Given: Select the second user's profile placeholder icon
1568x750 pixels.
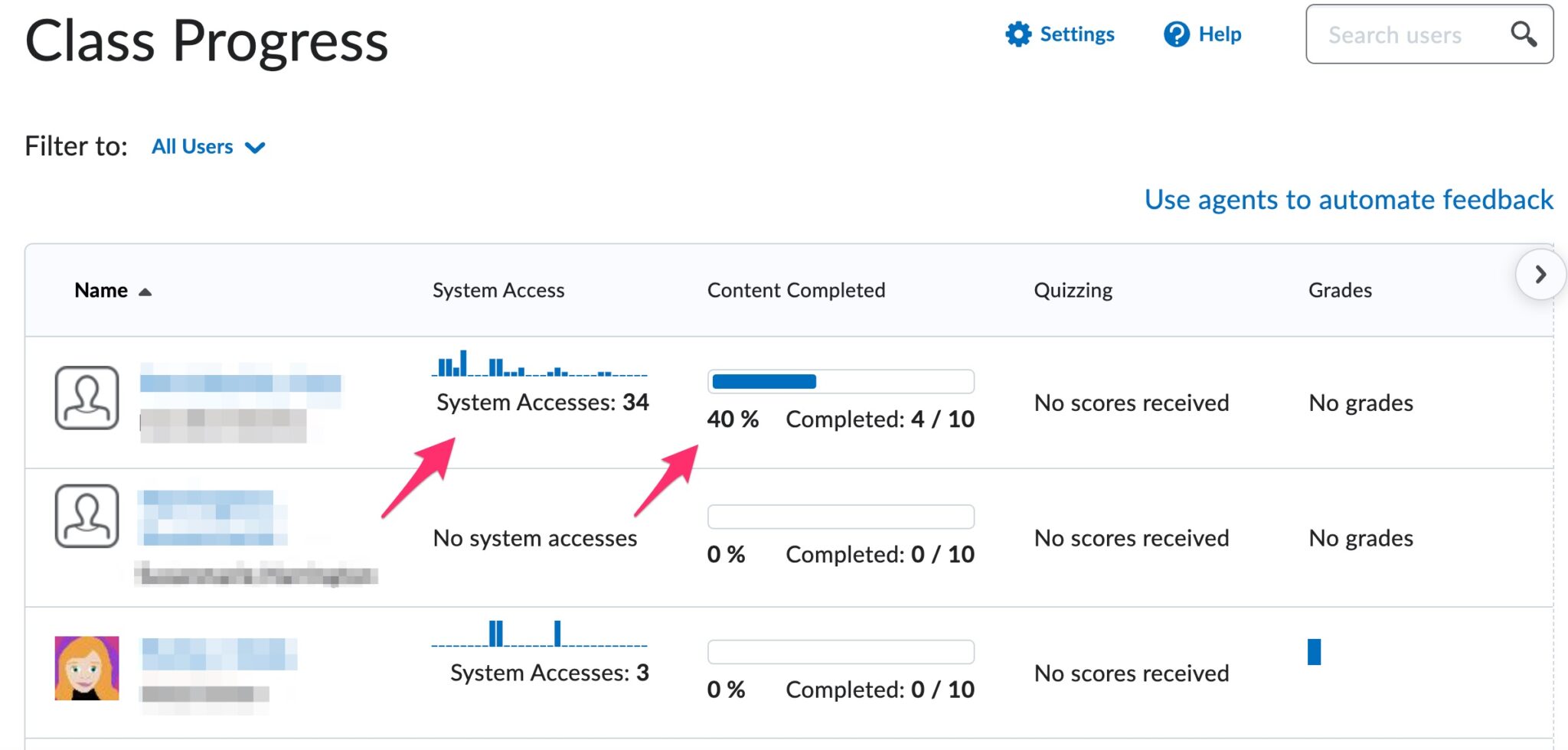Looking at the screenshot, I should point(87,515).
